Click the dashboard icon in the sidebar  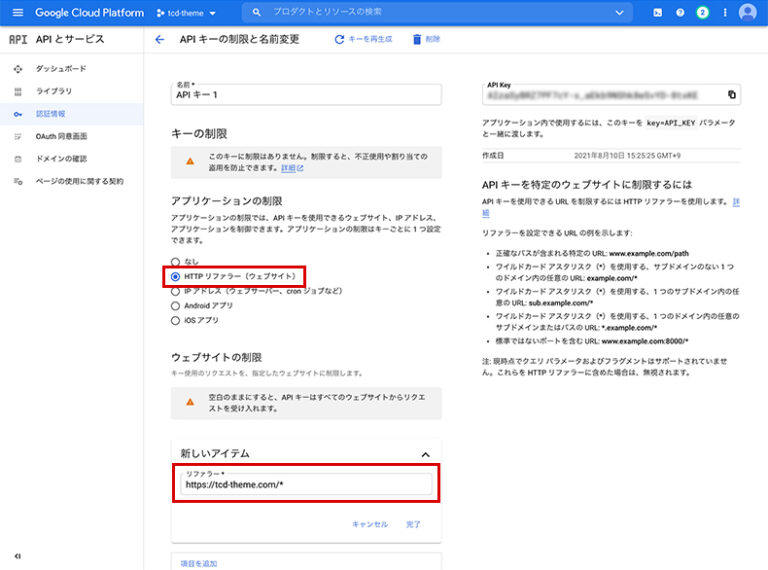tap(18, 69)
